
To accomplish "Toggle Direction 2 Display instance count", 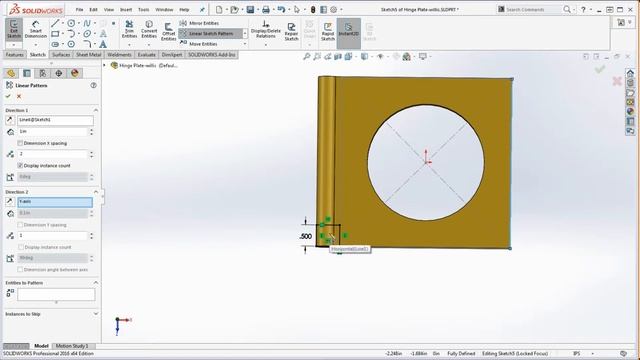I will (21, 247).
